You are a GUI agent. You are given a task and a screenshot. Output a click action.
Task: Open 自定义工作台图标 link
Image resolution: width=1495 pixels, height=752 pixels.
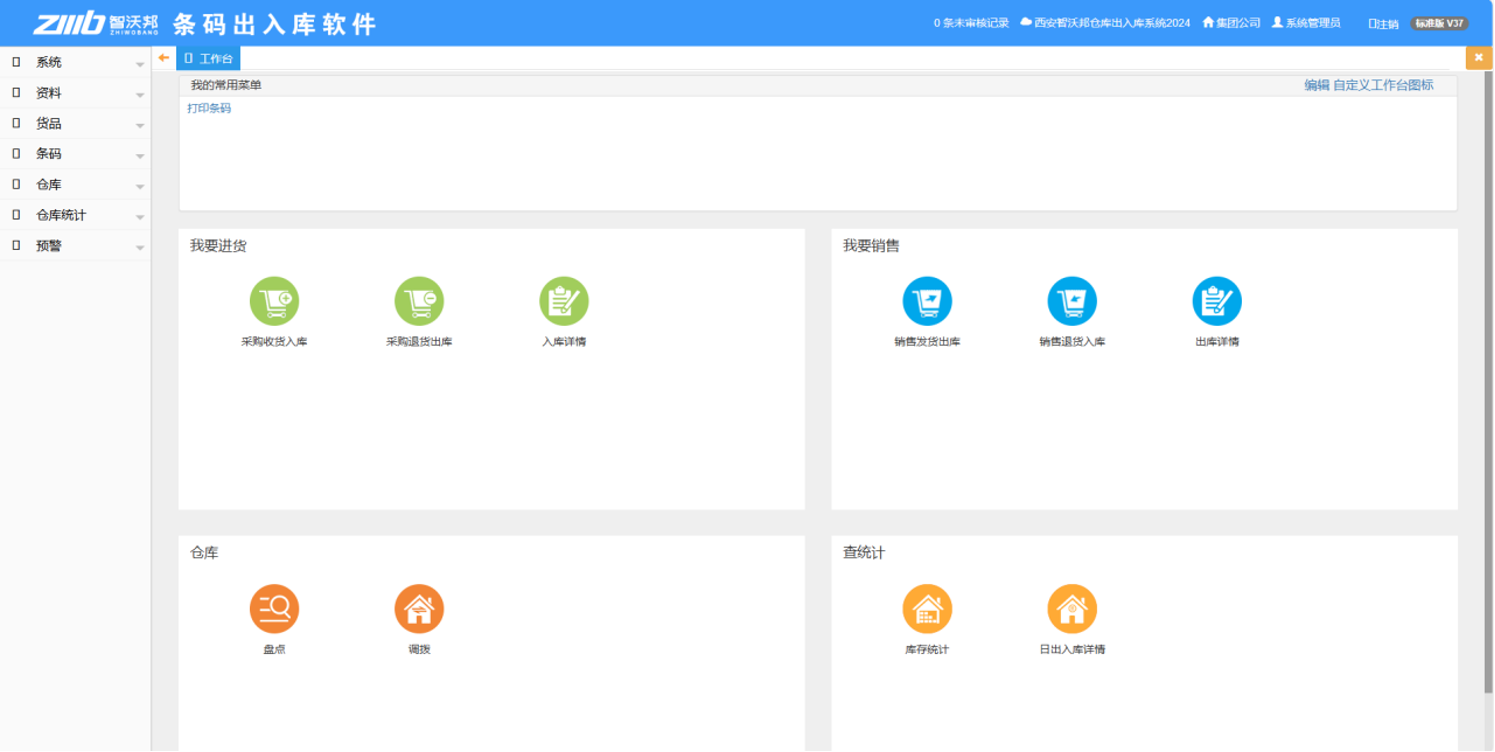(x=1383, y=85)
